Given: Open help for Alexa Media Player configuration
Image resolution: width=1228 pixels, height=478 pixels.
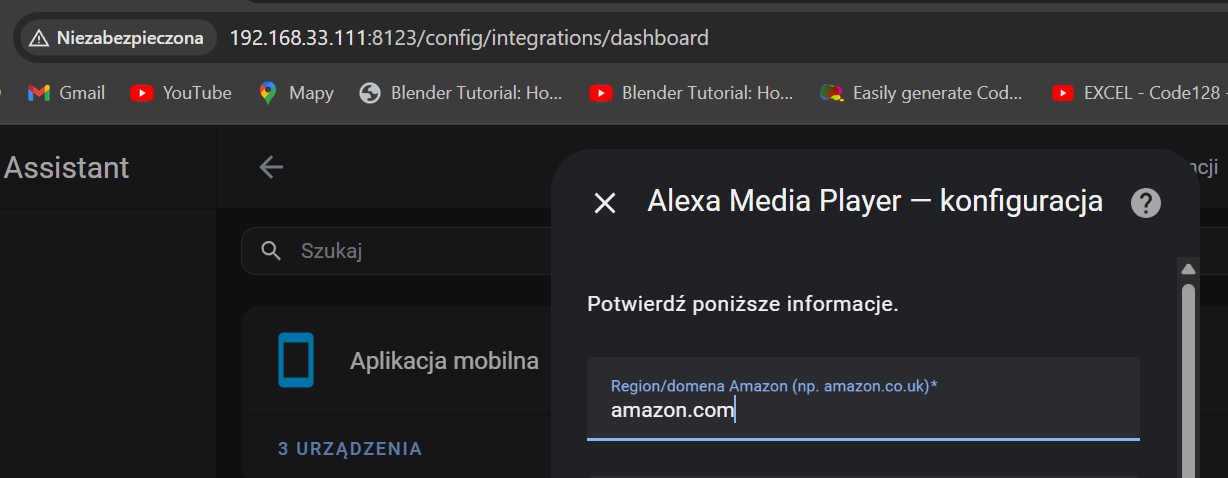Looking at the screenshot, I should click(1145, 203).
